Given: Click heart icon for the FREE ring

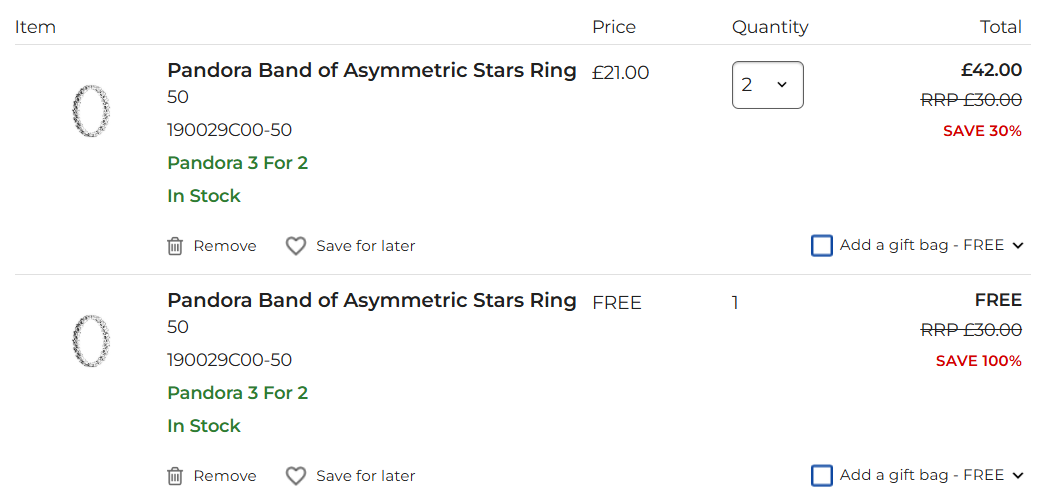Looking at the screenshot, I should click(x=296, y=476).
